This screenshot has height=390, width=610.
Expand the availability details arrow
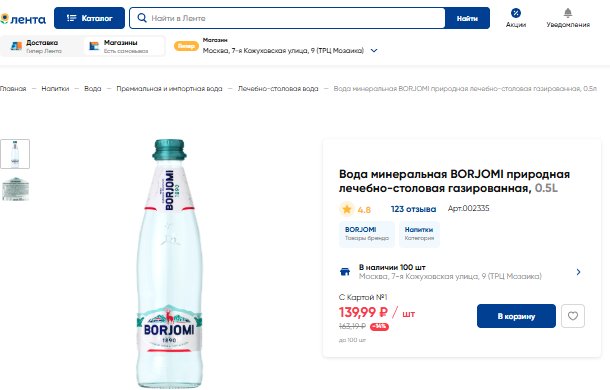[x=578, y=272]
